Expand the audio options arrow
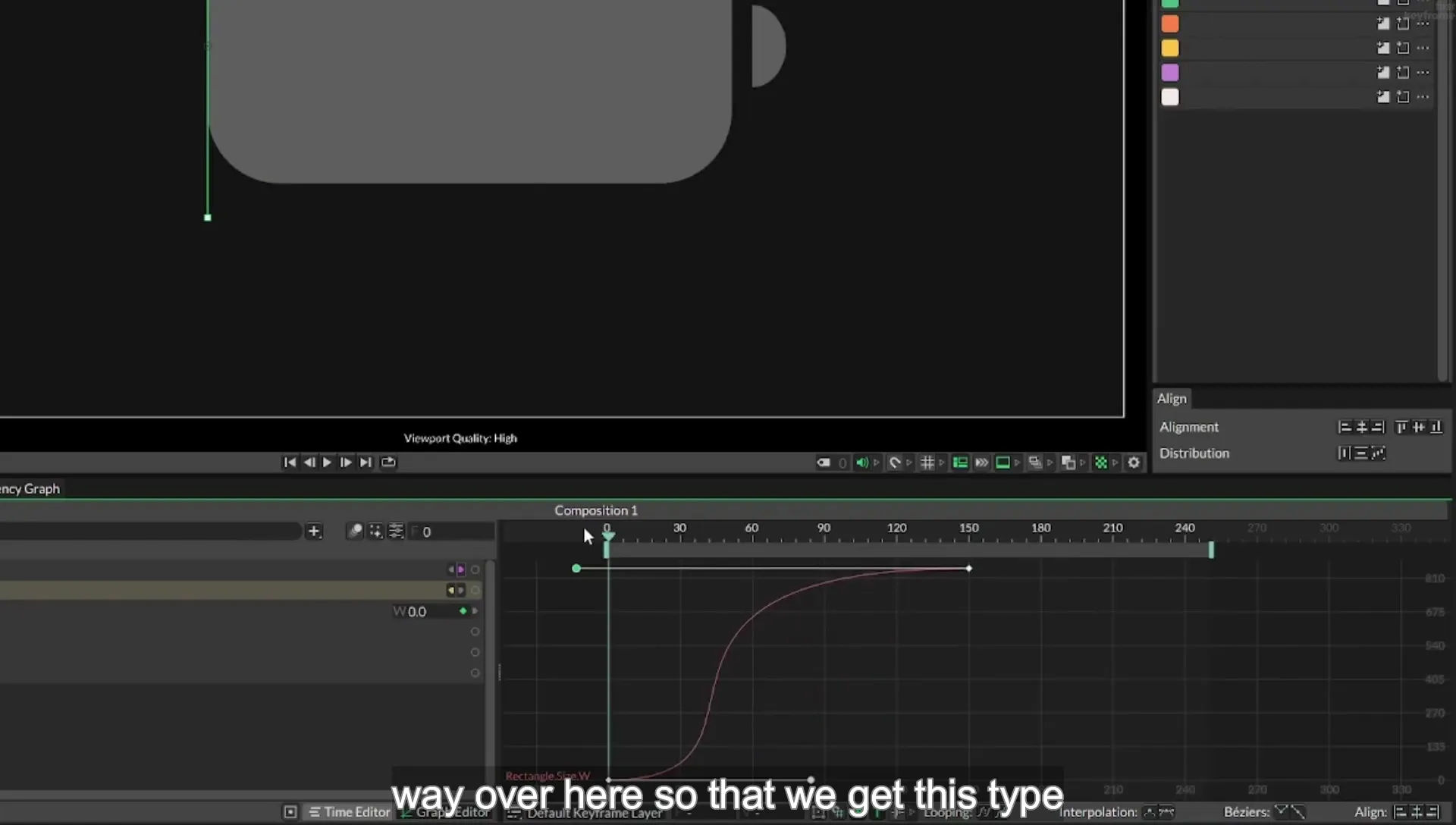The width and height of the screenshot is (1456, 825). tap(877, 463)
